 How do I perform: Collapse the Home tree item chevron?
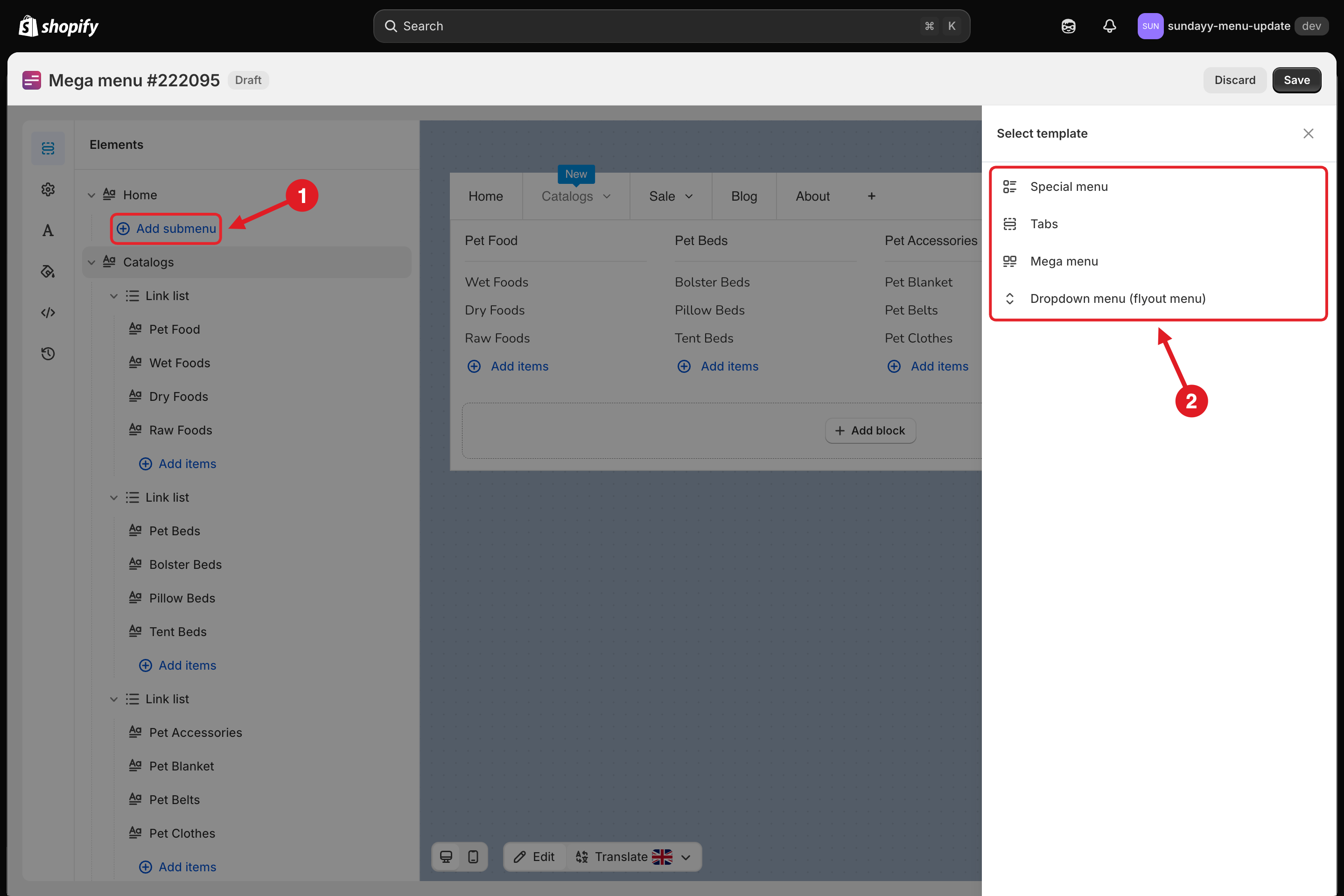click(91, 196)
